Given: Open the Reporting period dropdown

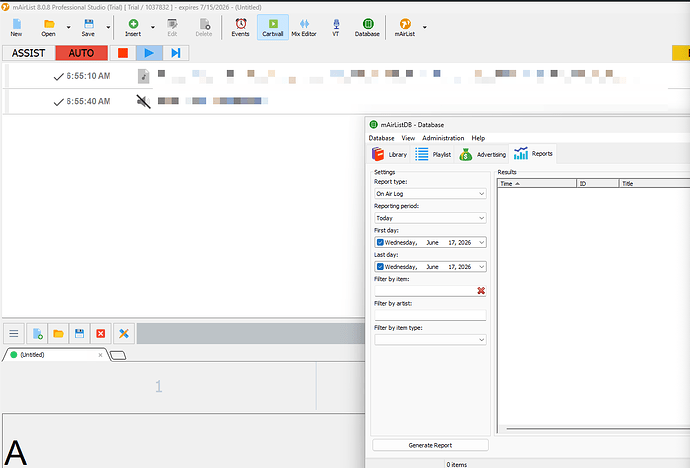Looking at the screenshot, I should 430,218.
